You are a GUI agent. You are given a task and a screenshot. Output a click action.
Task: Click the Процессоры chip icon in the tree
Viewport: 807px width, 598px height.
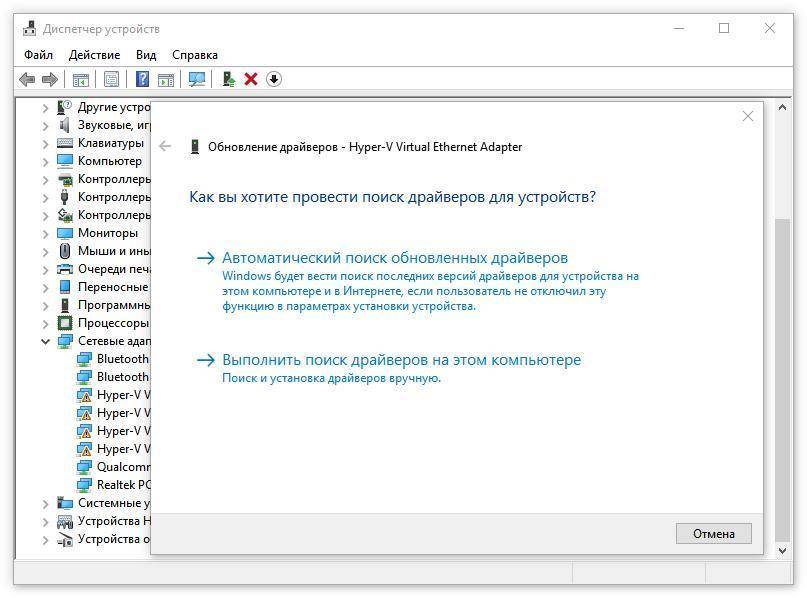(x=65, y=323)
